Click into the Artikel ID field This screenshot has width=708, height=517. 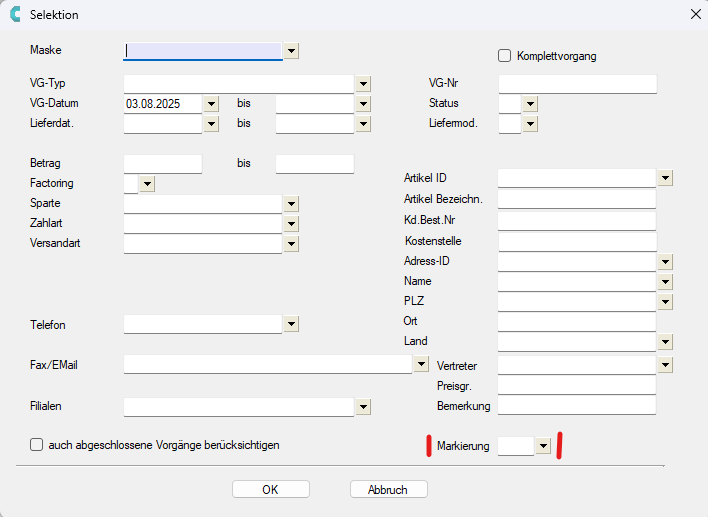pos(577,178)
